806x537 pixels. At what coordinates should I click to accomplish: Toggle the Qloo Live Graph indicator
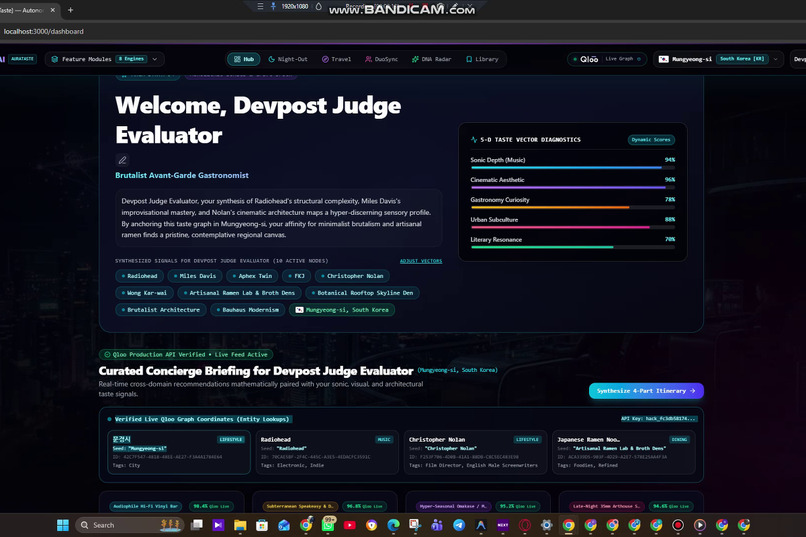click(607, 59)
